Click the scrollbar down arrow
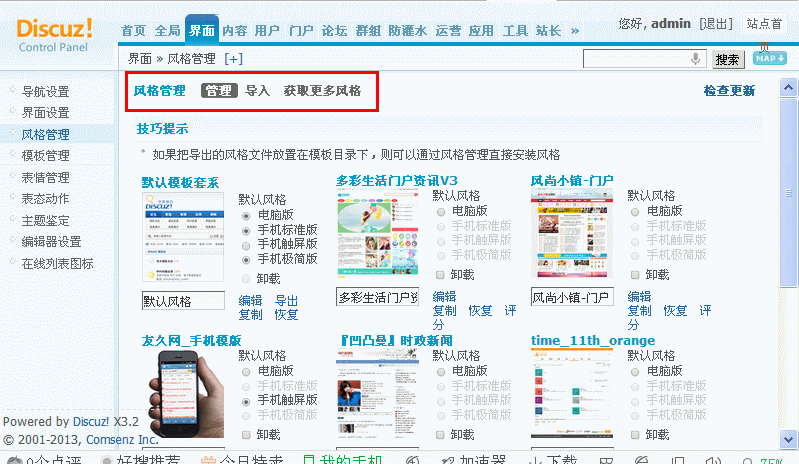The width and height of the screenshot is (799, 464). click(789, 439)
